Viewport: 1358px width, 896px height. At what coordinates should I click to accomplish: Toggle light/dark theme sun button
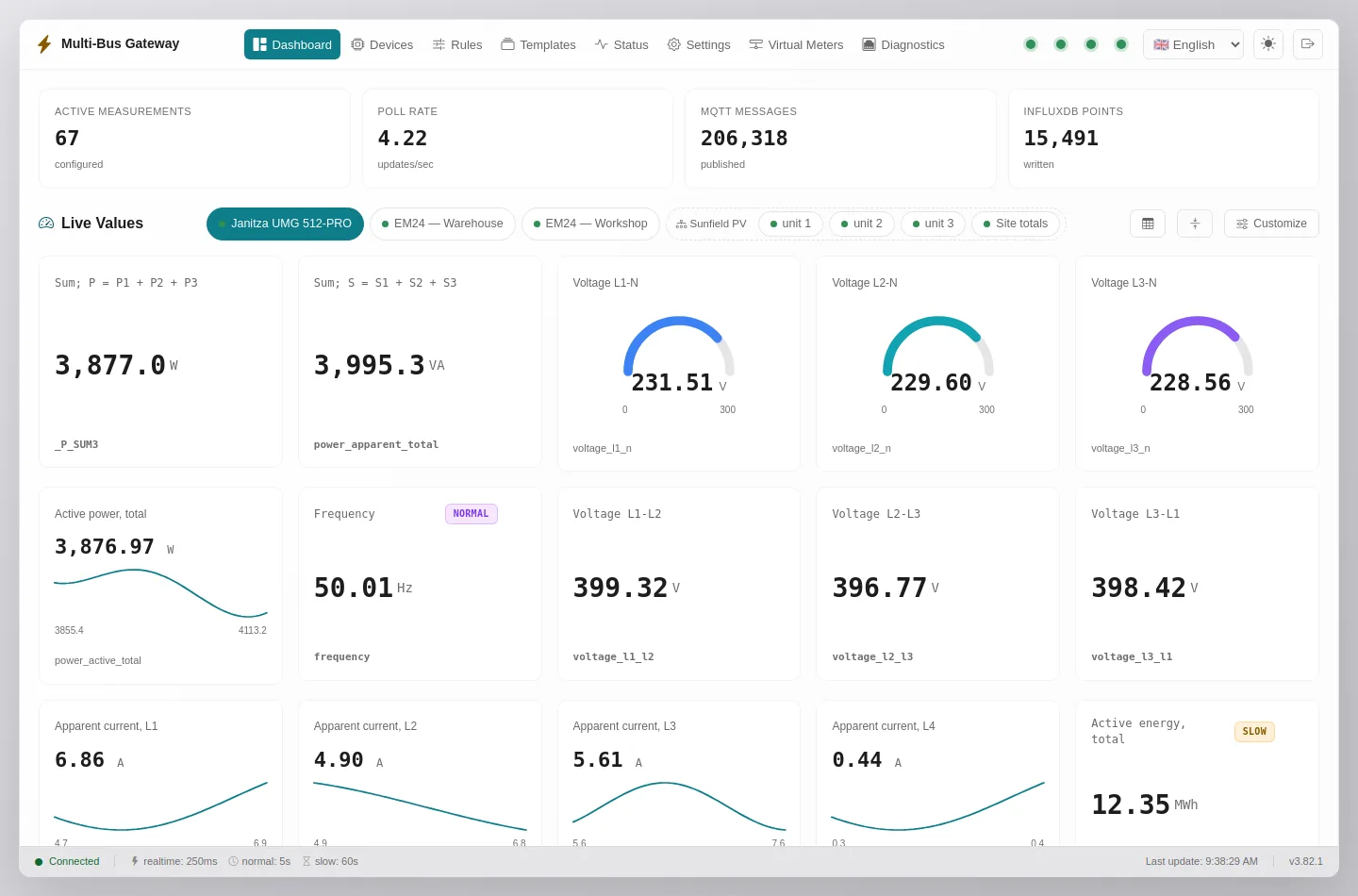pos(1268,44)
